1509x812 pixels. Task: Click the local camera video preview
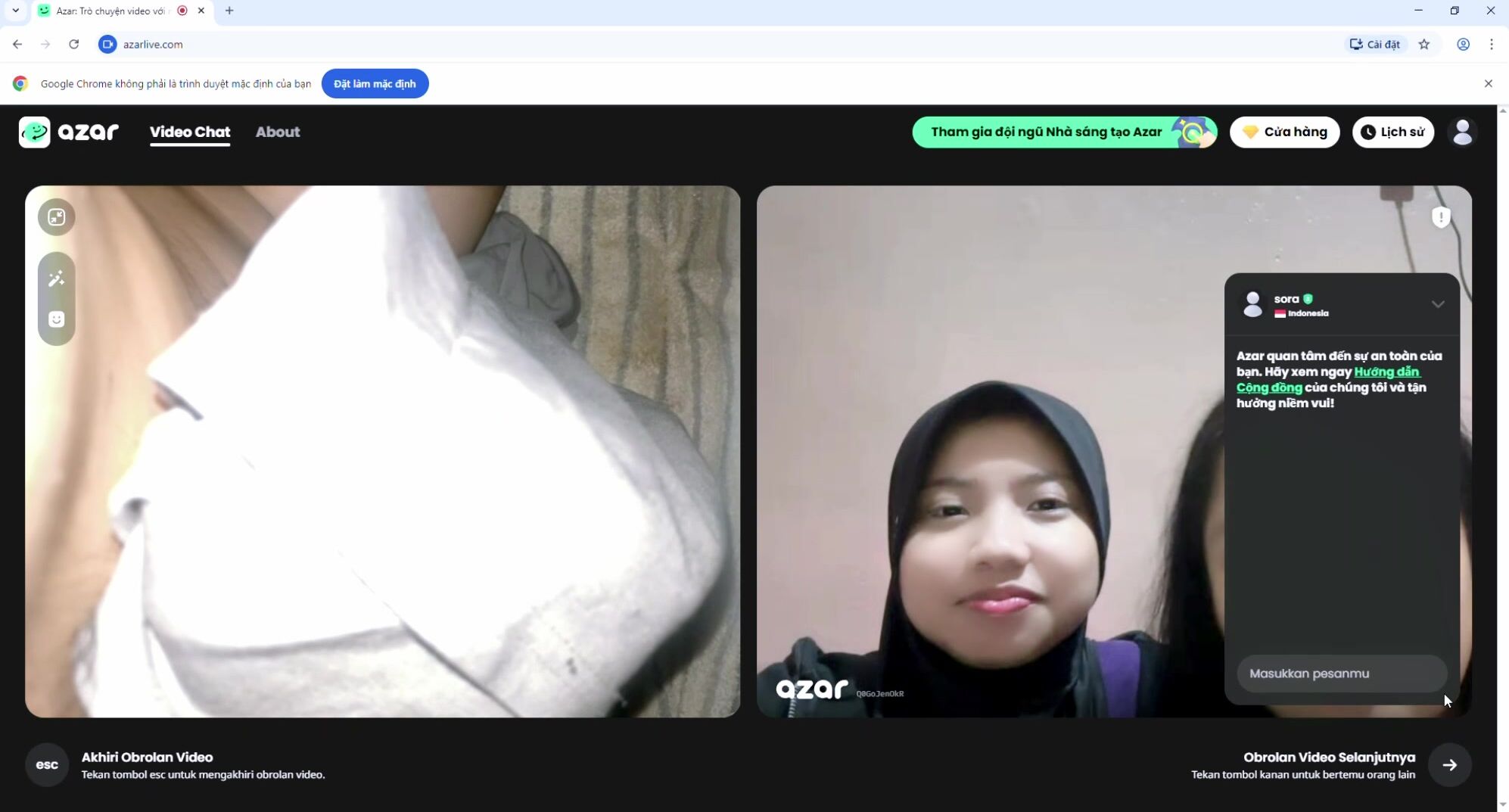(x=383, y=452)
